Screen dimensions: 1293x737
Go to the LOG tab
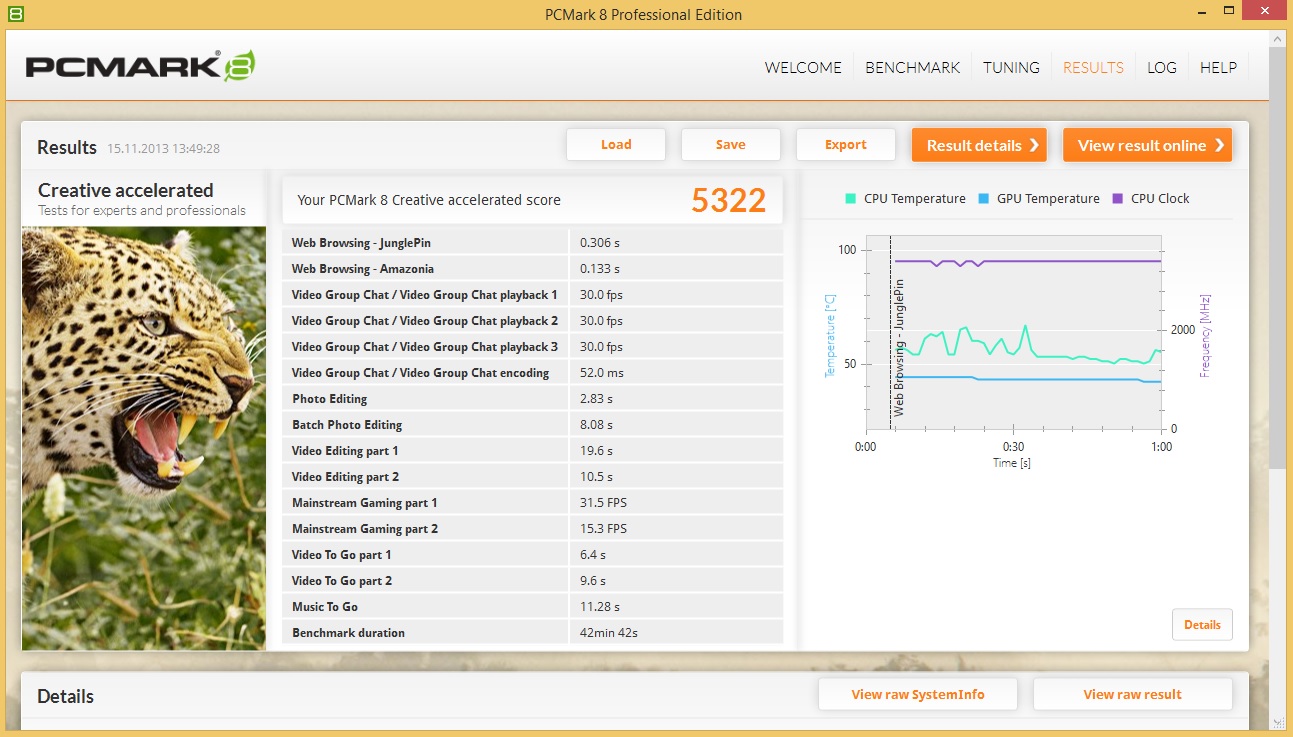1162,67
